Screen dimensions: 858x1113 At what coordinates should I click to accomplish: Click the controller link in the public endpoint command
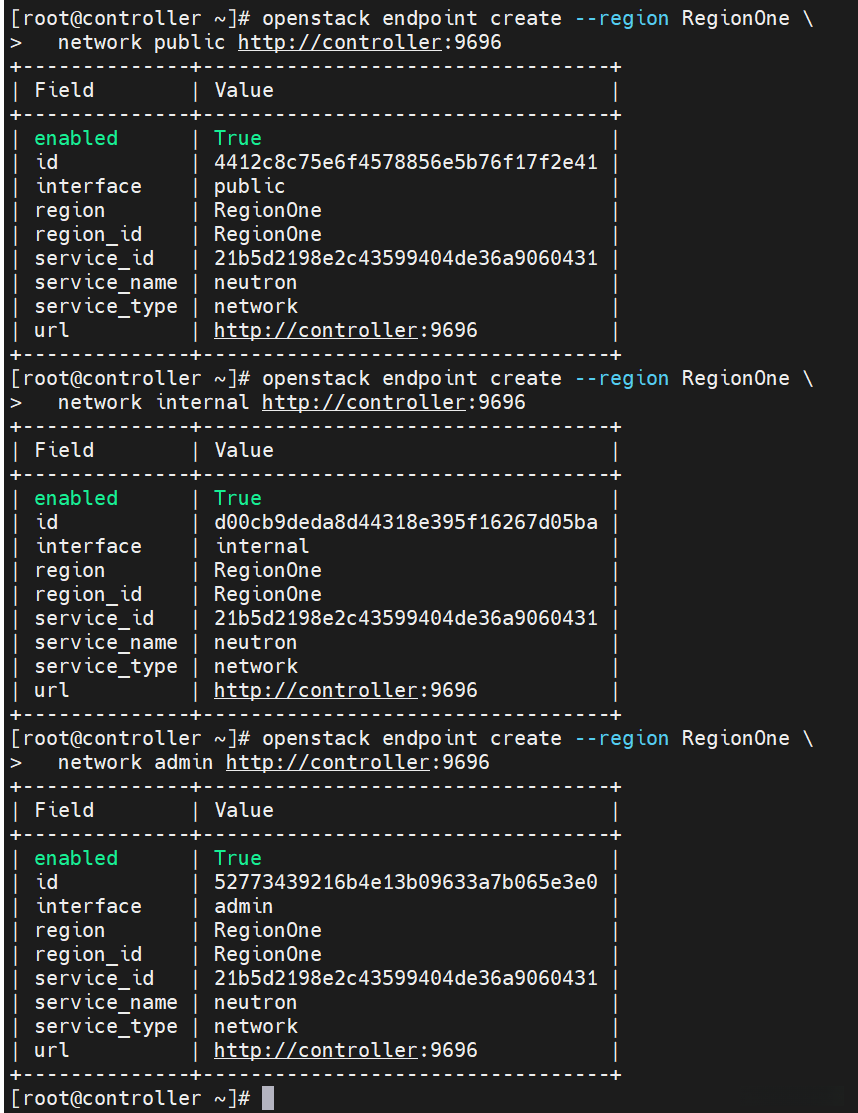340,42
